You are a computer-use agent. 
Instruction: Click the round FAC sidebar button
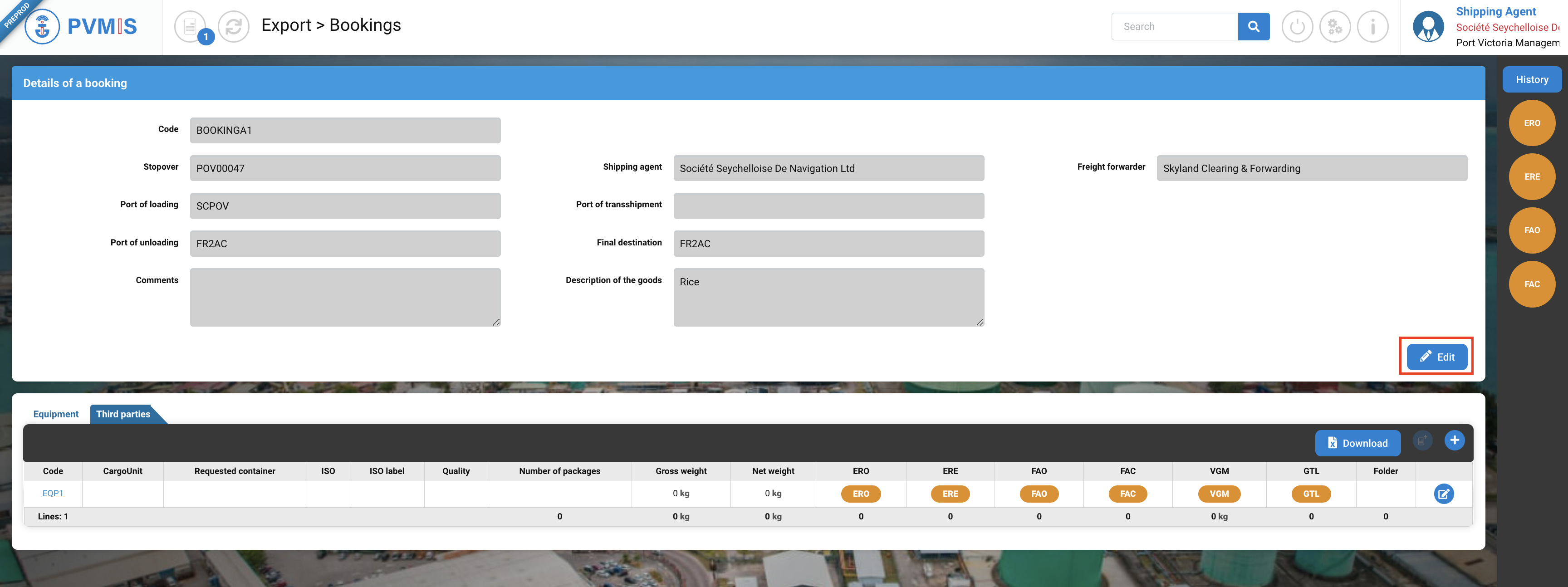(1532, 284)
